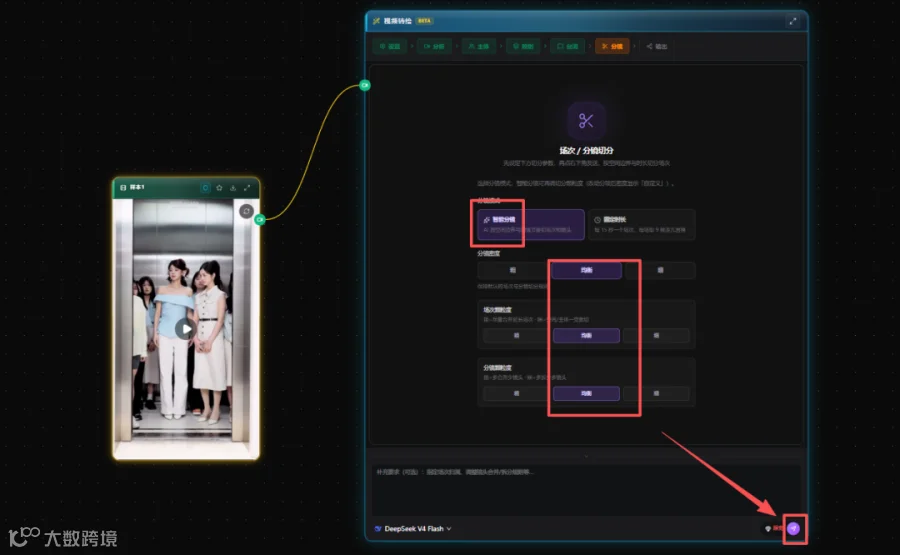Choose 粗 in the 场次颗粒度 row
This screenshot has width=900, height=555.
516,336
